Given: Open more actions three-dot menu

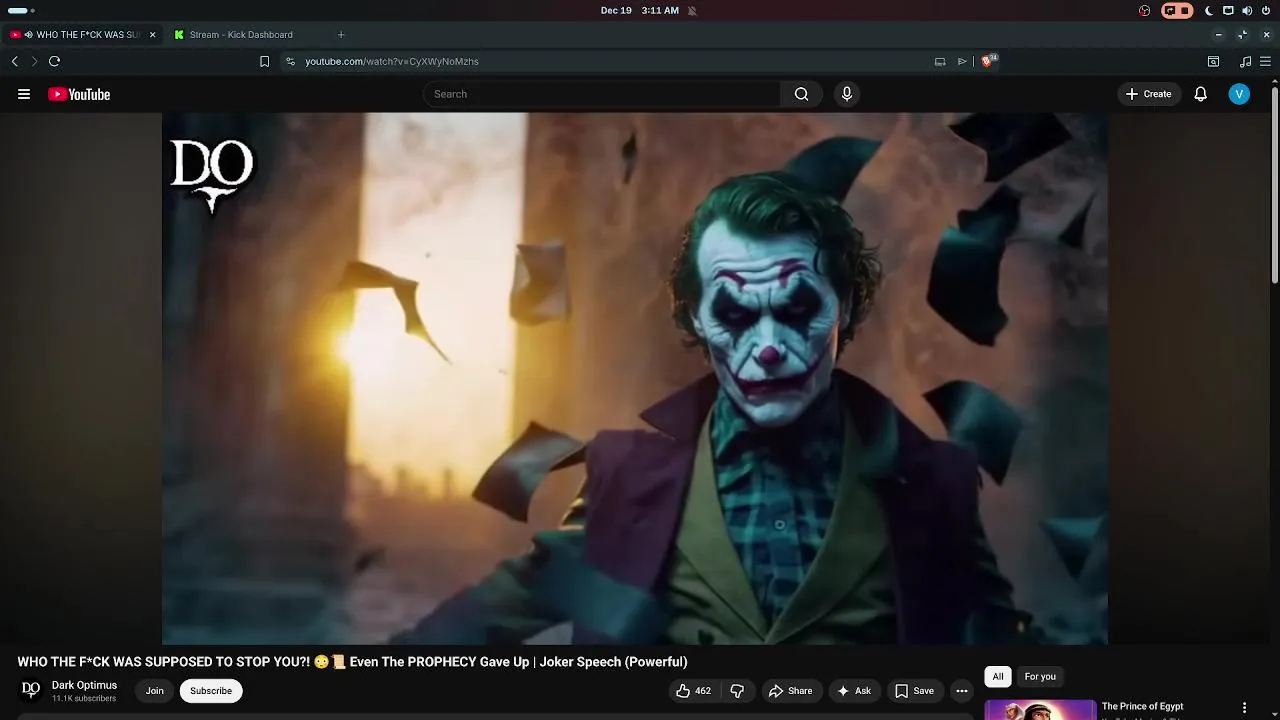Looking at the screenshot, I should (962, 691).
